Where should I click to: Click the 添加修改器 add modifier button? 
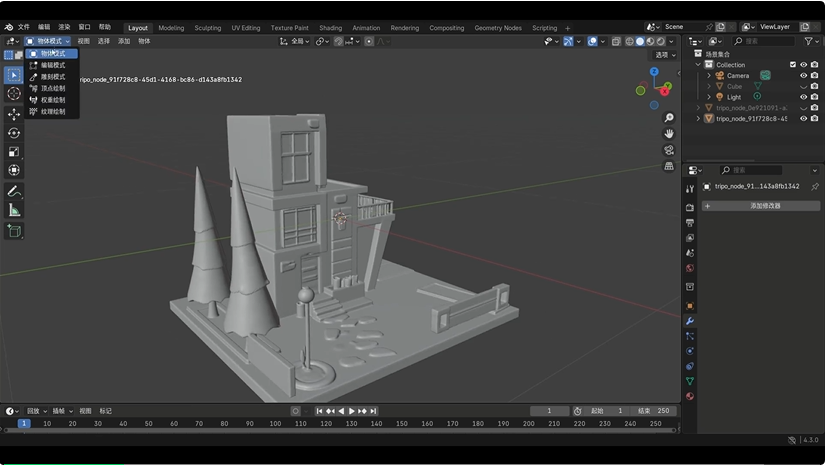[761, 206]
